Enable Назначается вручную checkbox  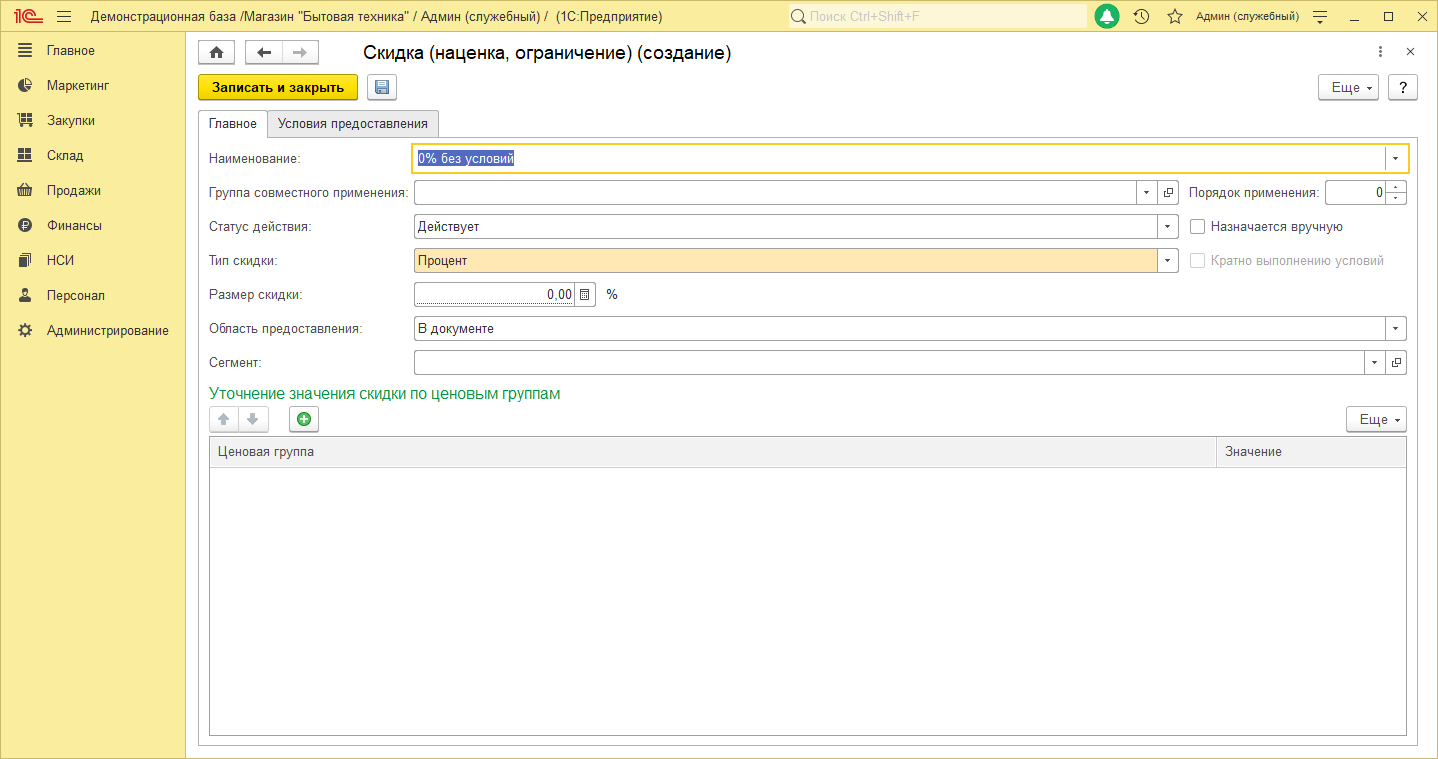click(x=1198, y=227)
